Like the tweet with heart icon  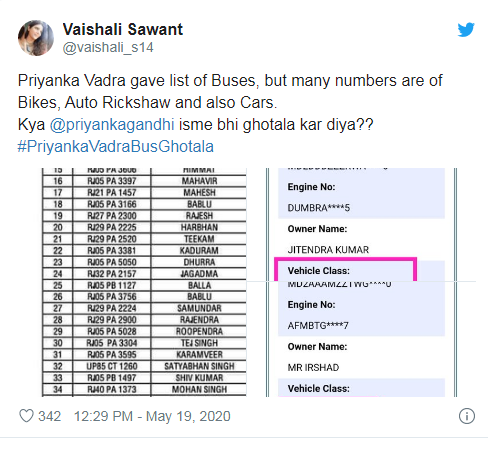[26, 416]
